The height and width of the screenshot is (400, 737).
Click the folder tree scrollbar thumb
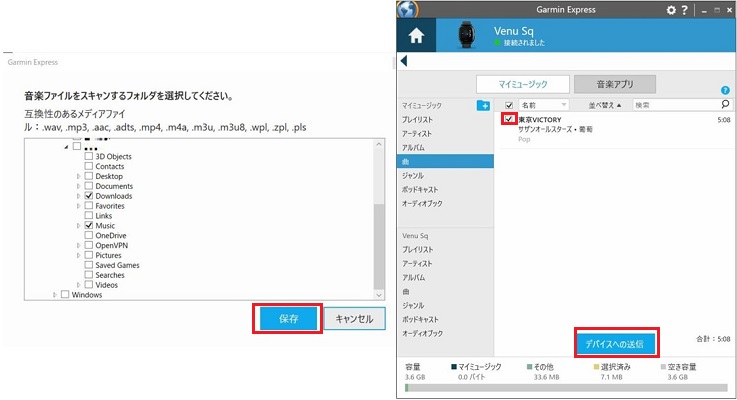[379, 246]
